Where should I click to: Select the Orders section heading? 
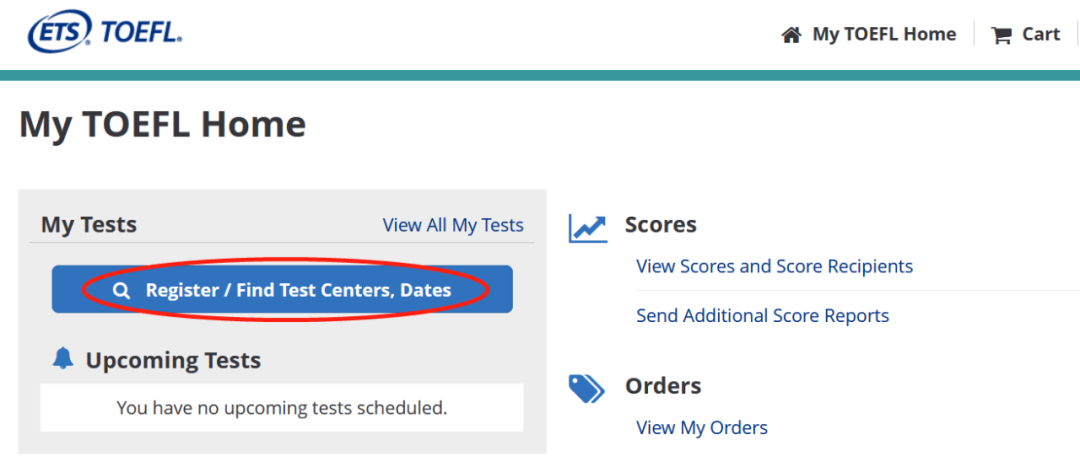point(663,386)
